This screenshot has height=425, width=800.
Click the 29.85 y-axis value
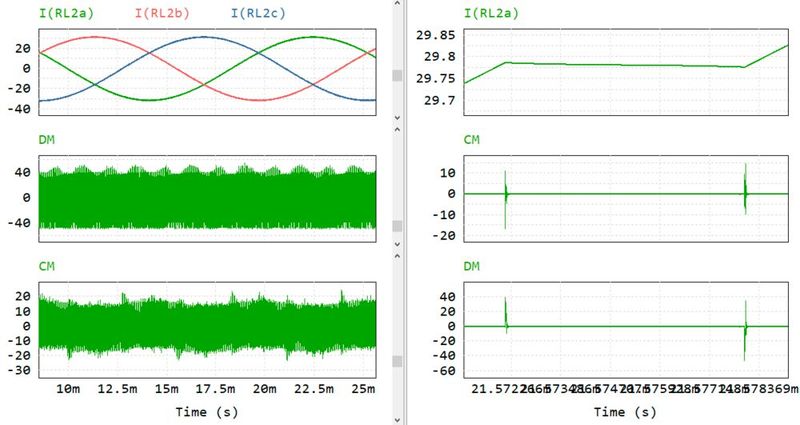coord(435,35)
